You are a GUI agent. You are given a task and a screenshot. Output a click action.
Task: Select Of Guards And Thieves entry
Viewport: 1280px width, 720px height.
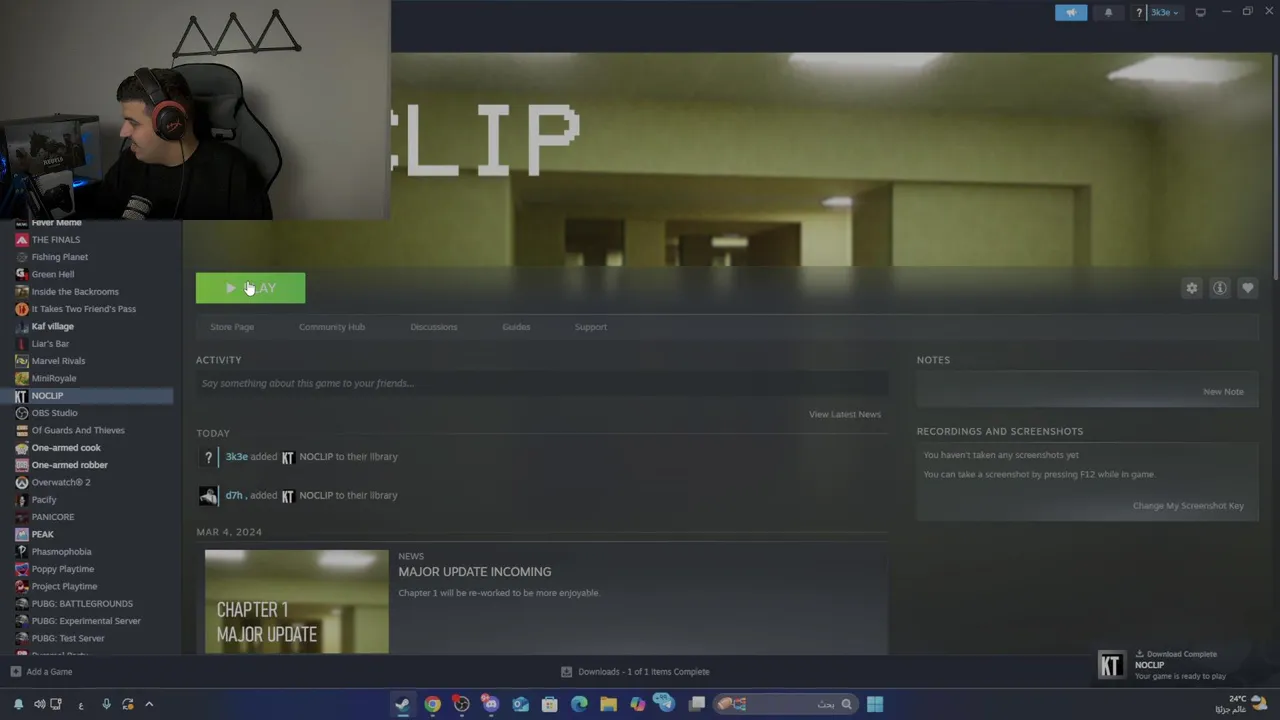click(x=78, y=430)
